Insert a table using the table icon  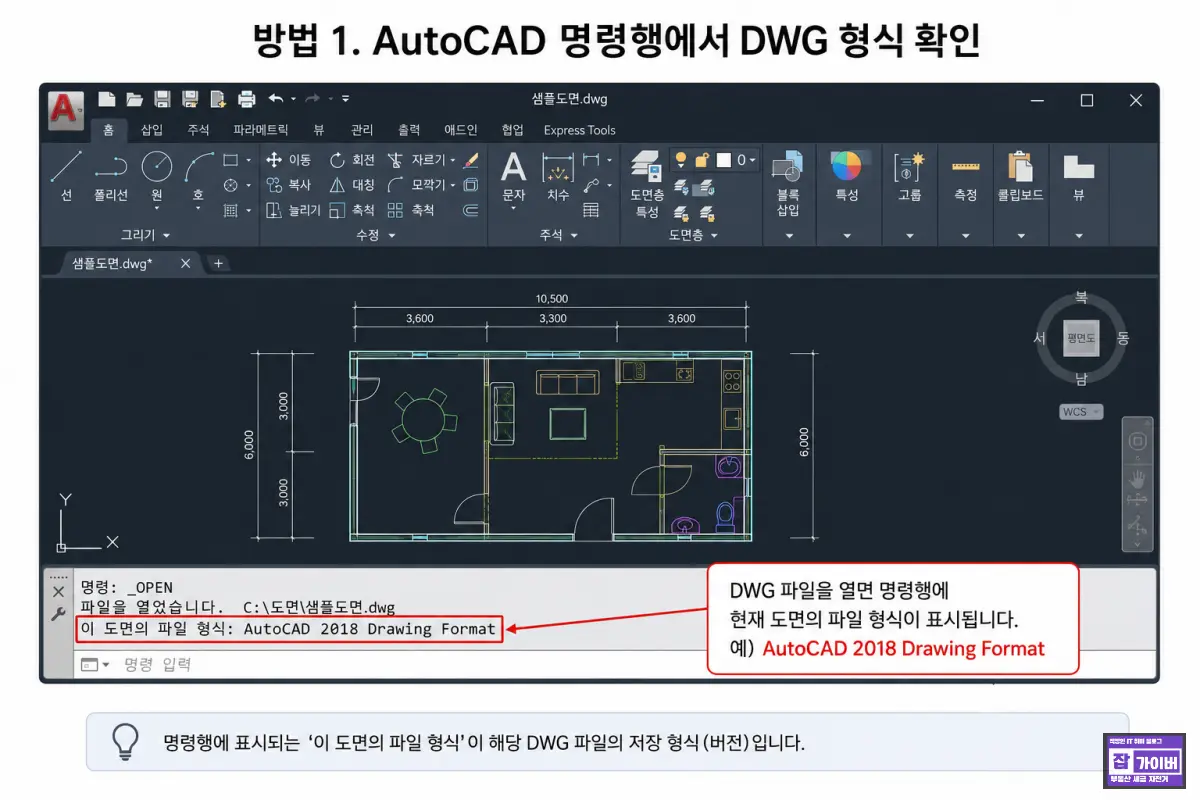pyautogui.click(x=591, y=210)
